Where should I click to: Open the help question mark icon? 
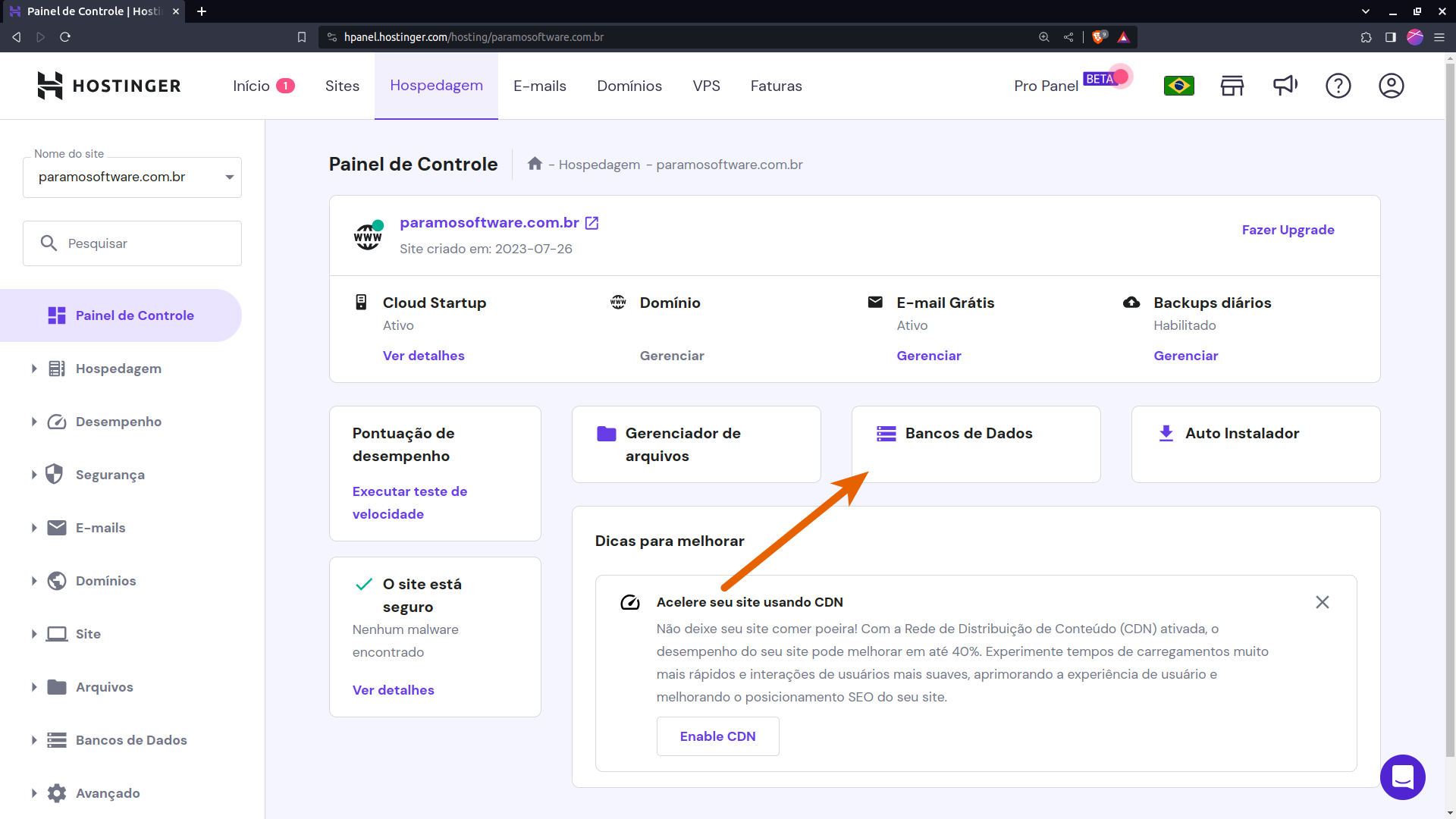click(1338, 86)
